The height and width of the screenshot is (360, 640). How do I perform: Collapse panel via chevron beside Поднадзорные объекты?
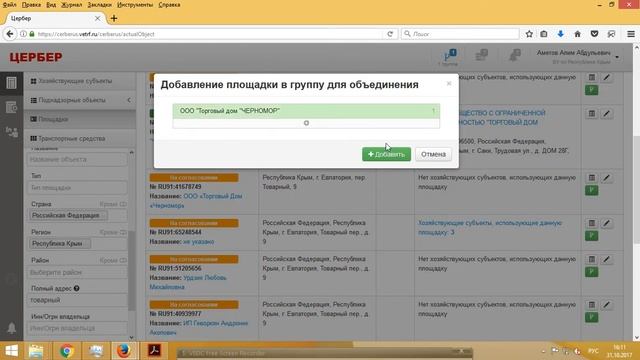pyautogui.click(x=129, y=100)
